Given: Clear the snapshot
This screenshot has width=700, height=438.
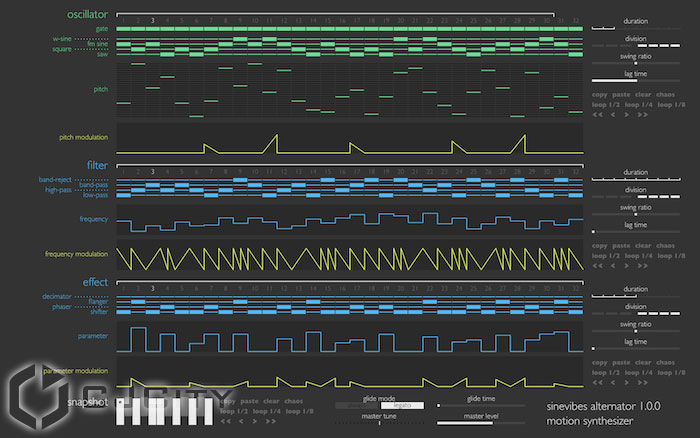Looking at the screenshot, I should [x=271, y=401].
